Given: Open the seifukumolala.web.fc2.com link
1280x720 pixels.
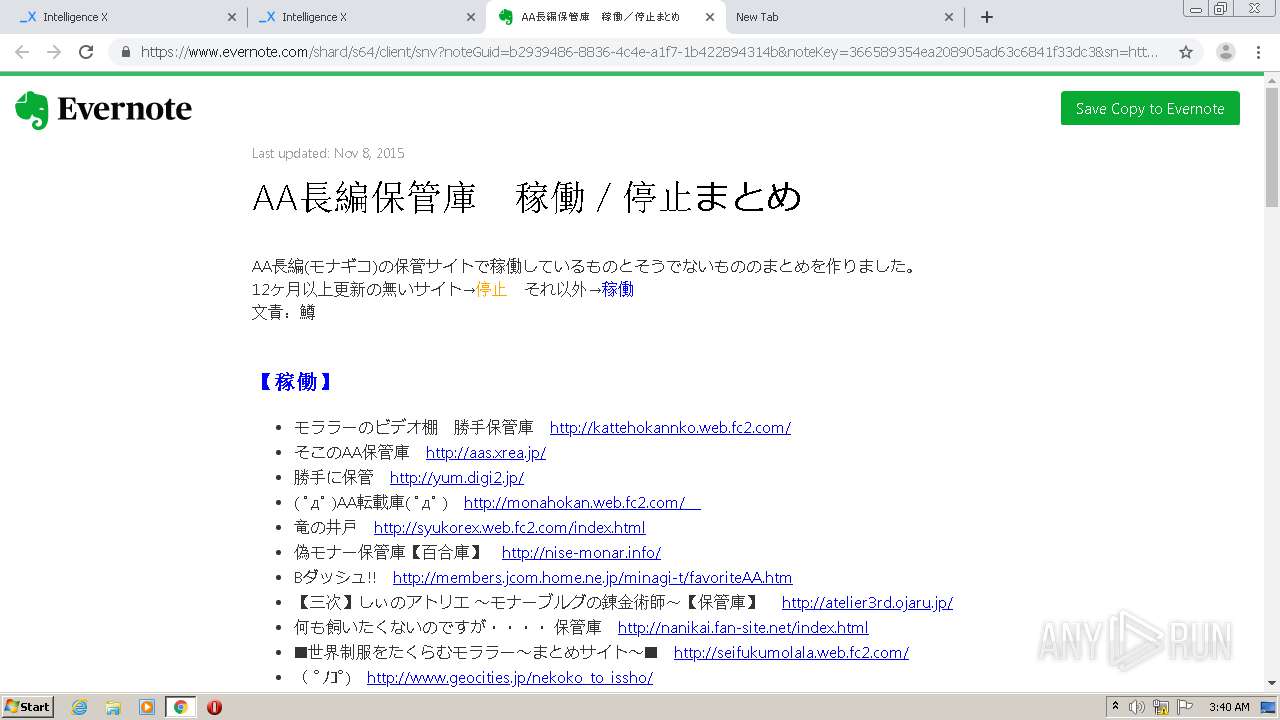Looking at the screenshot, I should (x=791, y=653).
